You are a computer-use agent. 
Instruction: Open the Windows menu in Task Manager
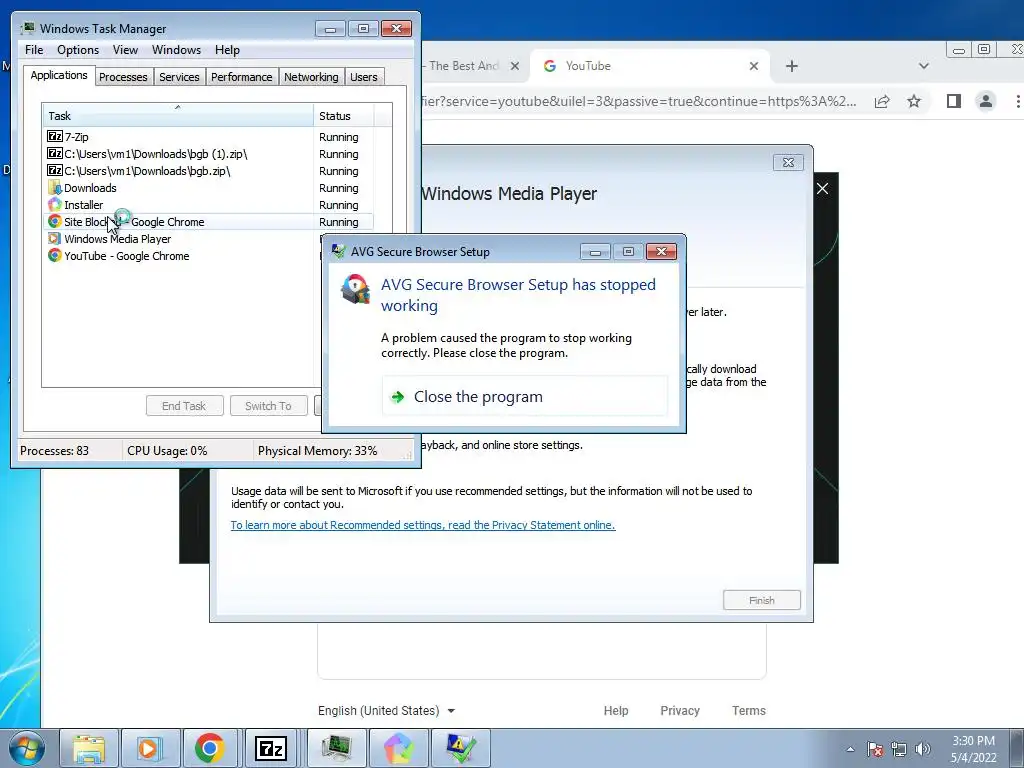pyautogui.click(x=176, y=50)
